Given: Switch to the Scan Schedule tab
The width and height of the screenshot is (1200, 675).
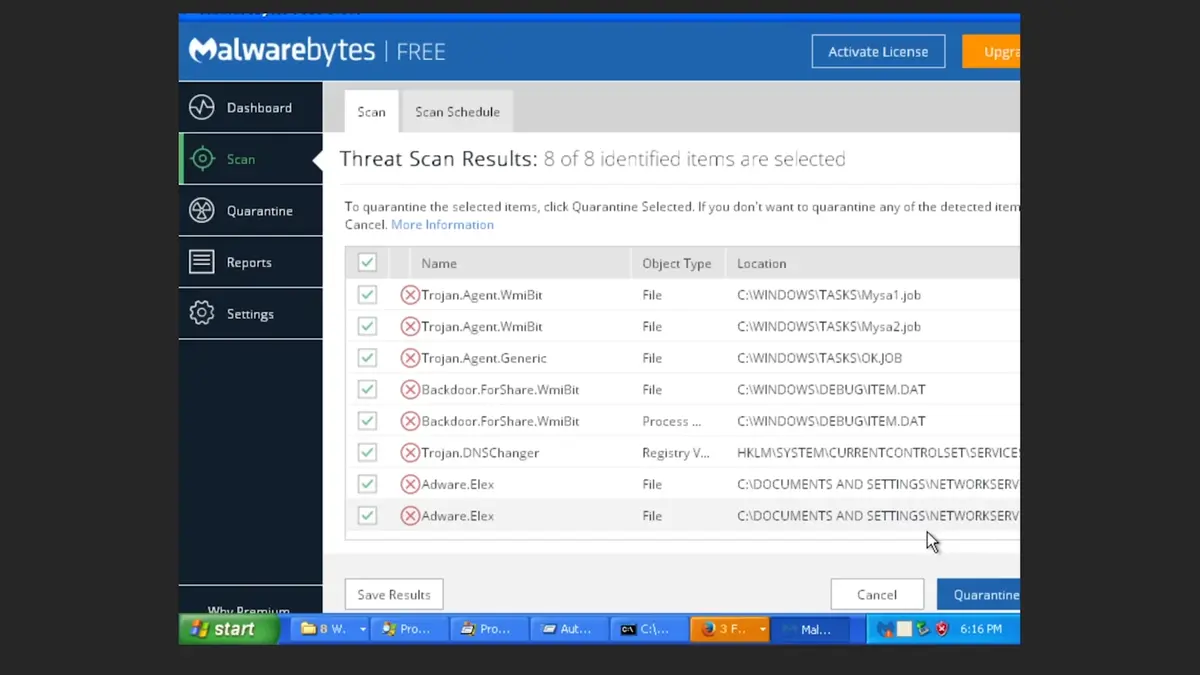Looking at the screenshot, I should [457, 112].
